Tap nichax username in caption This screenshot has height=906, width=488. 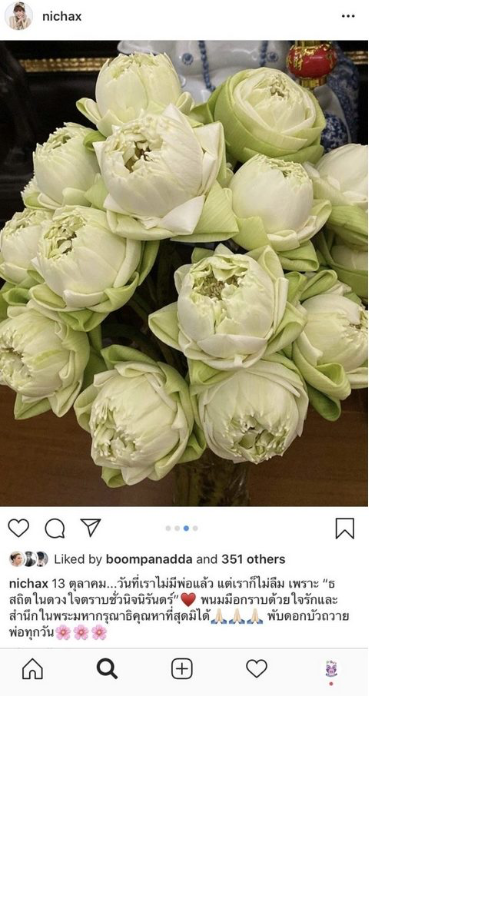tap(28, 584)
